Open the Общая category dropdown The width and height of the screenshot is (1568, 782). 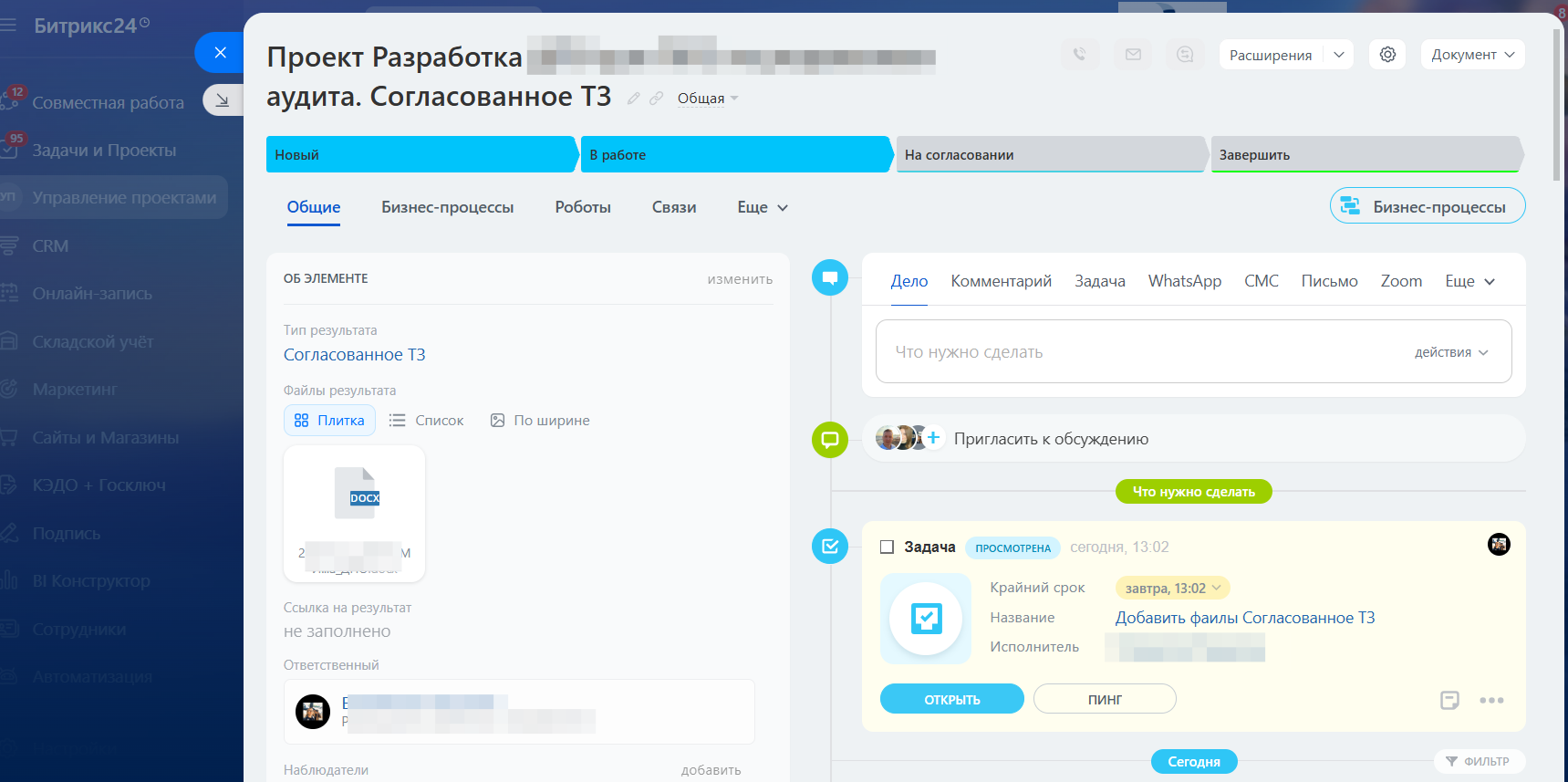tap(708, 99)
